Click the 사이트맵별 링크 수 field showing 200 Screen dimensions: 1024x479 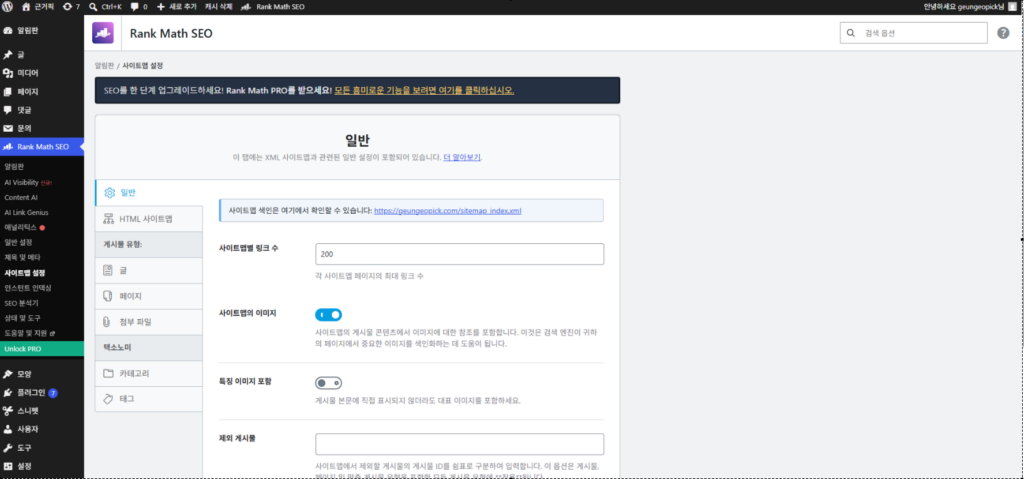pyautogui.click(x=459, y=254)
